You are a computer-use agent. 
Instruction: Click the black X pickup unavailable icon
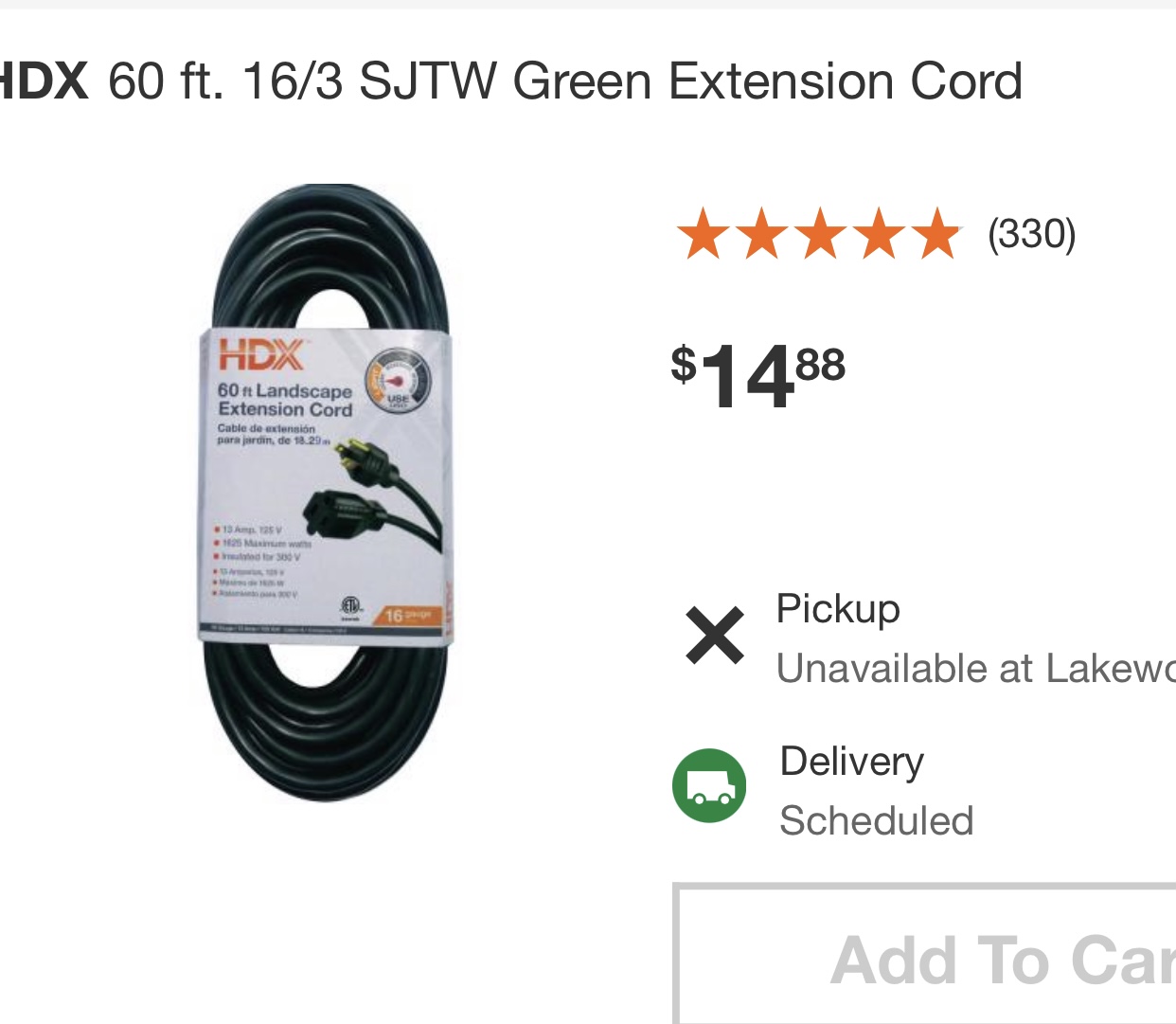(715, 635)
